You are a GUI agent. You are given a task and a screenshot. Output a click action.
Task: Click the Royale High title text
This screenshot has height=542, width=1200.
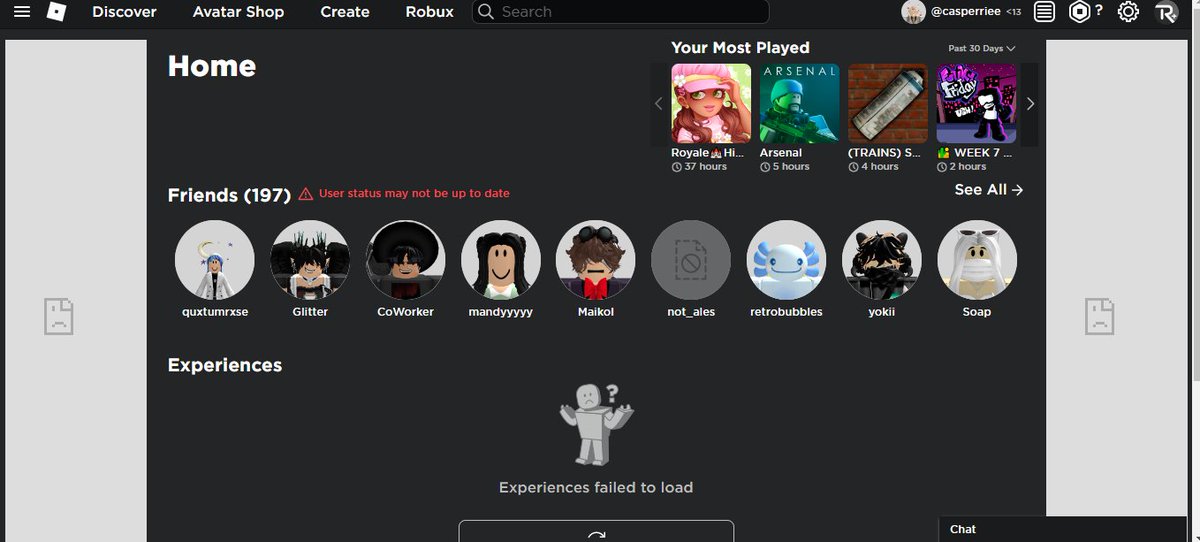tap(709, 153)
